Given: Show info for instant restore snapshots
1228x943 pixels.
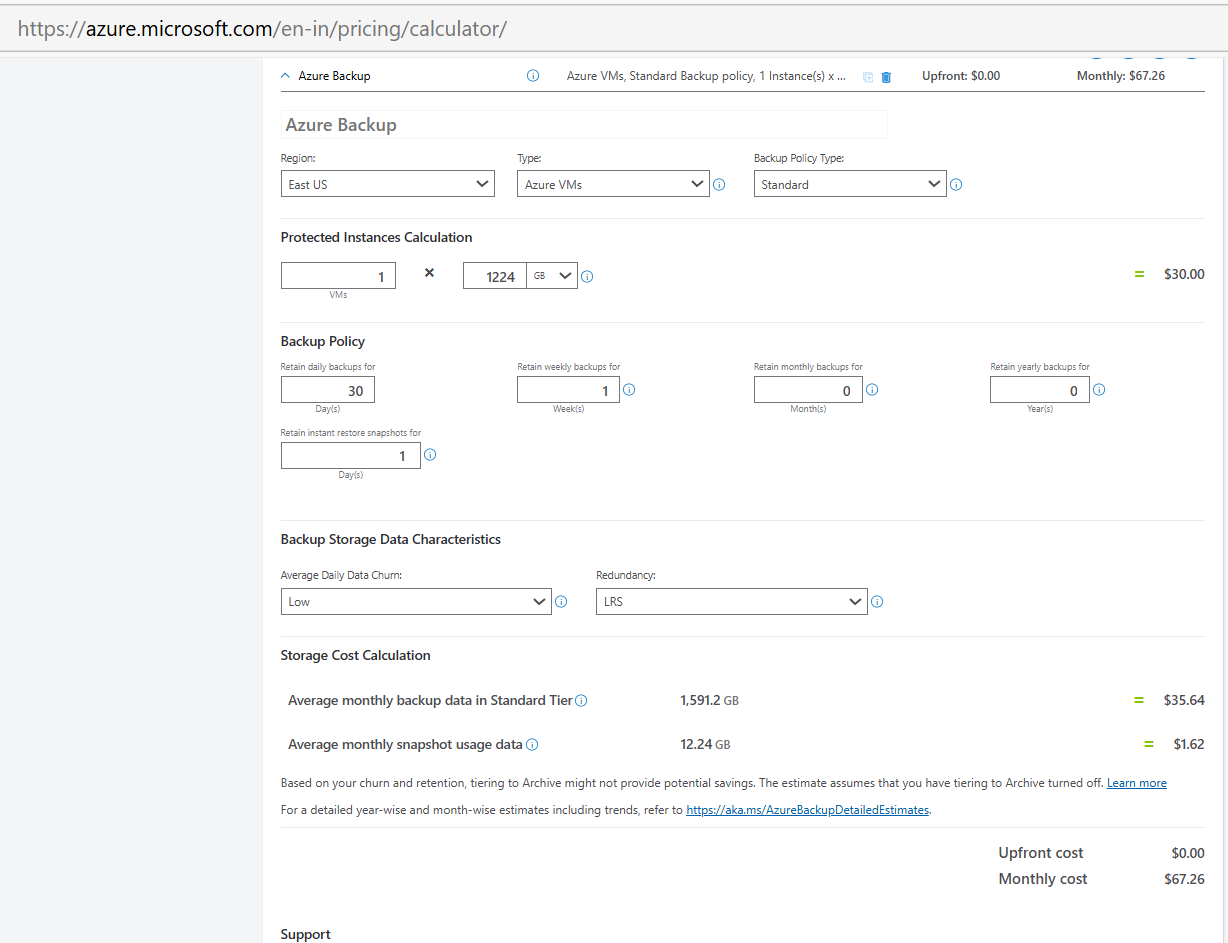Looking at the screenshot, I should 430,455.
